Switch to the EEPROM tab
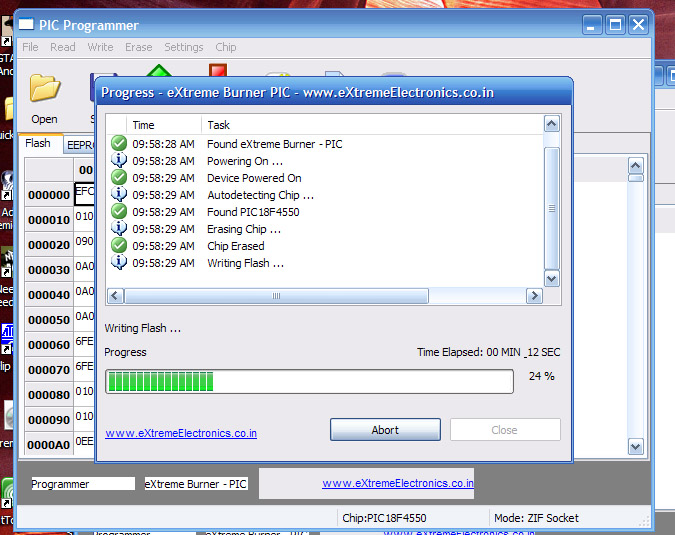Viewport: 675px width, 535px height. coord(80,145)
